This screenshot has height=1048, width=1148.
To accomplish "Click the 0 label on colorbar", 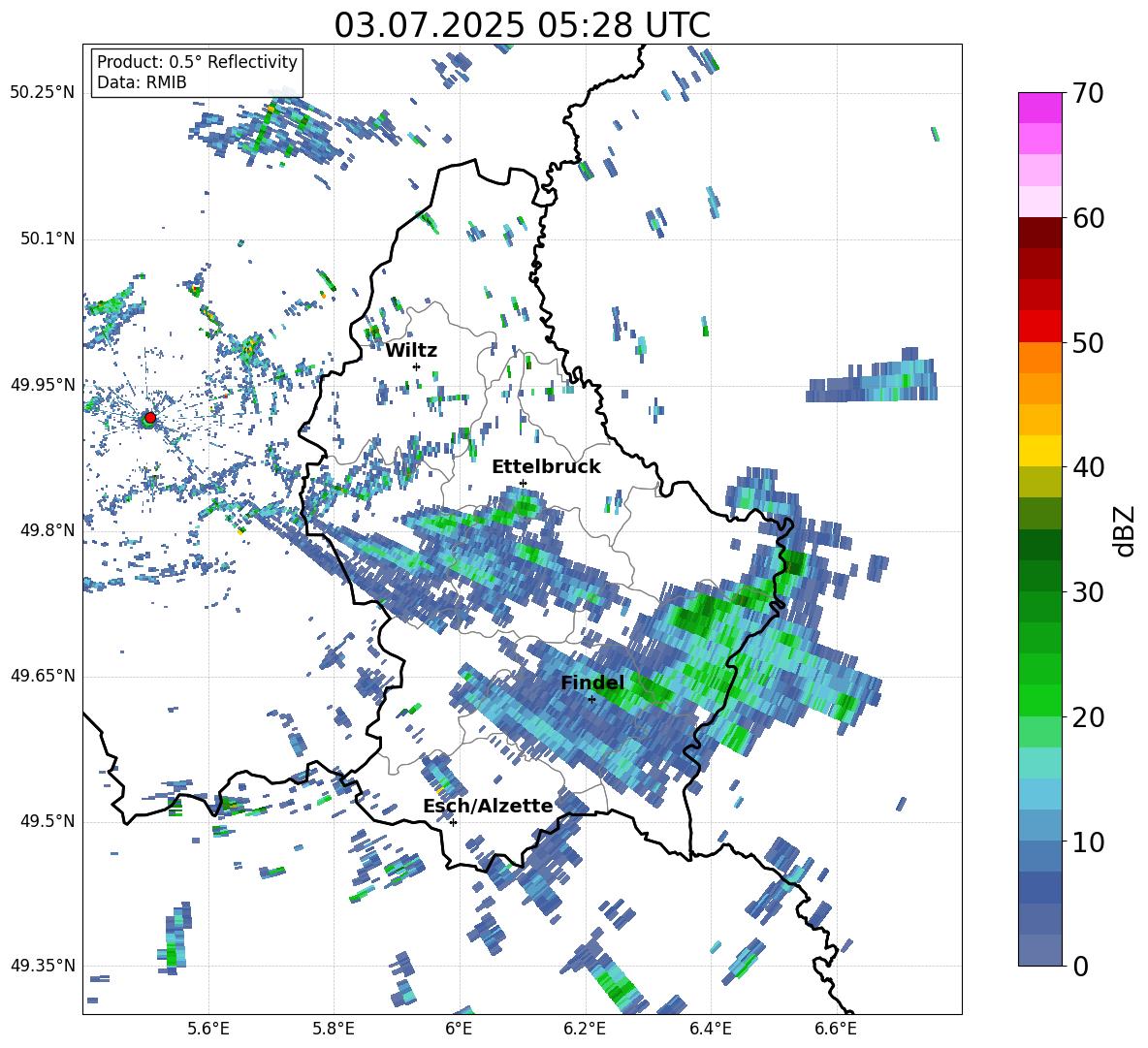I will point(1081,966).
